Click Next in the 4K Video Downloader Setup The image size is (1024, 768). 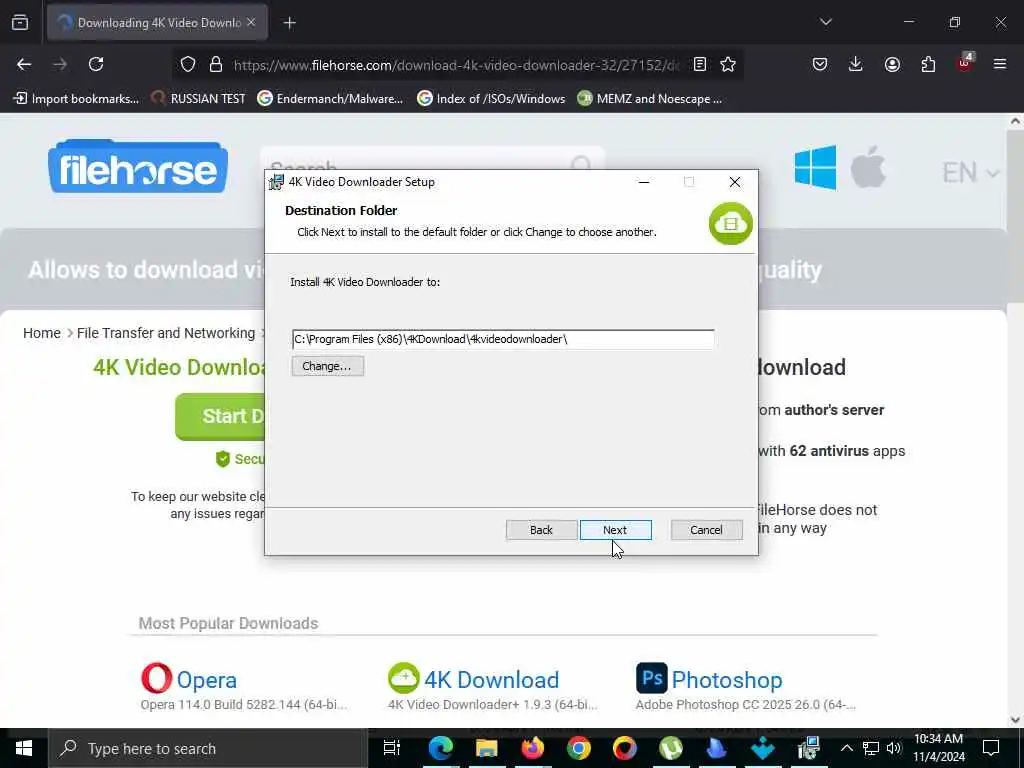[x=615, y=530]
